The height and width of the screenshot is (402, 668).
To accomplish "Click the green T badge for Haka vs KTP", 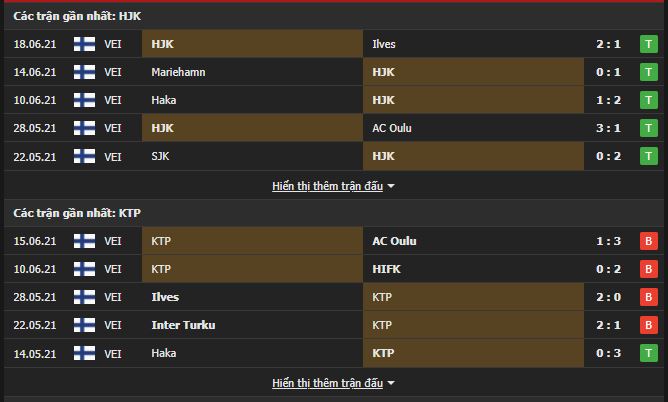I will [x=649, y=353].
